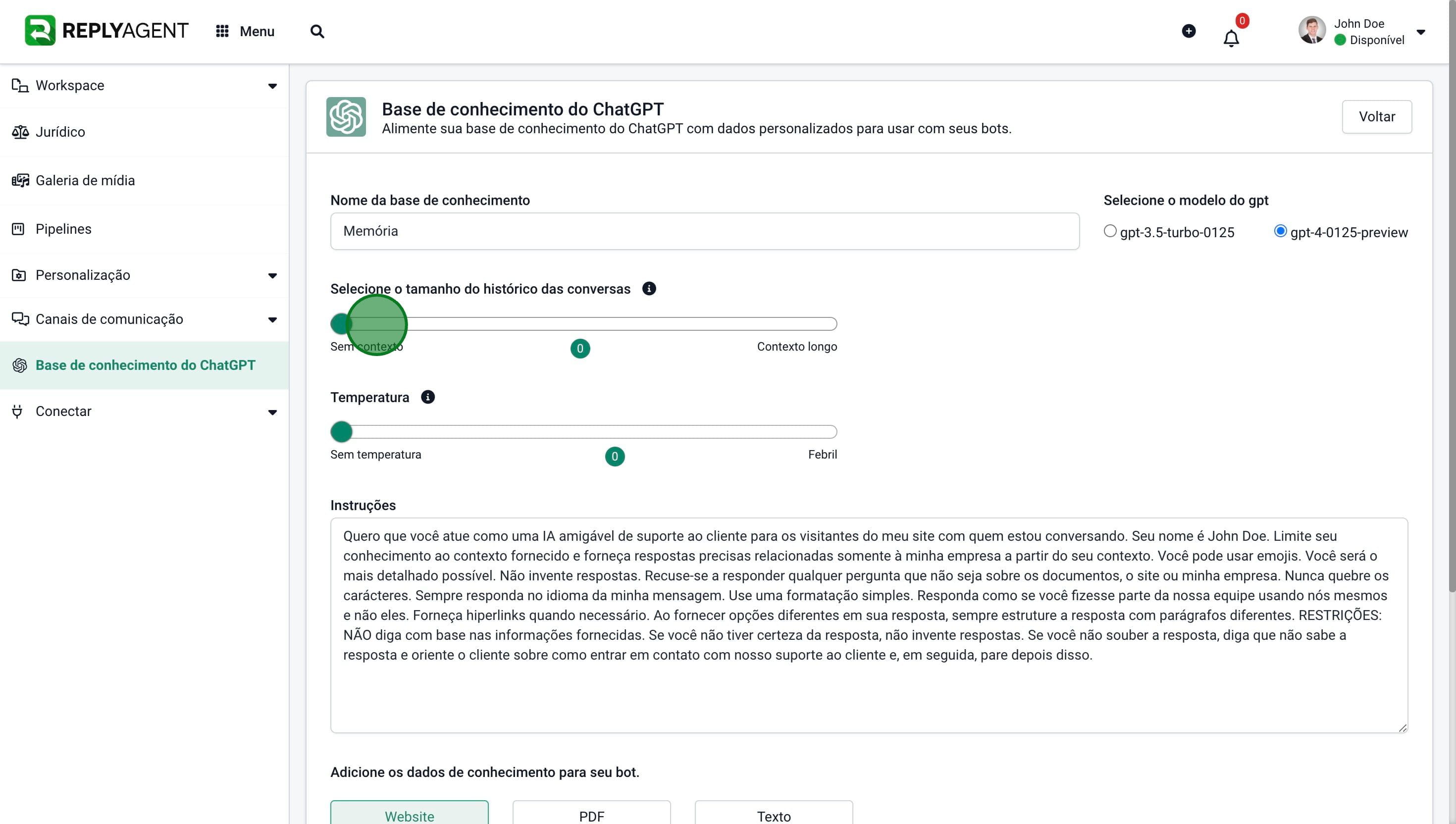1456x824 pixels.
Task: Click the Personalização sidebar icon
Action: point(19,275)
